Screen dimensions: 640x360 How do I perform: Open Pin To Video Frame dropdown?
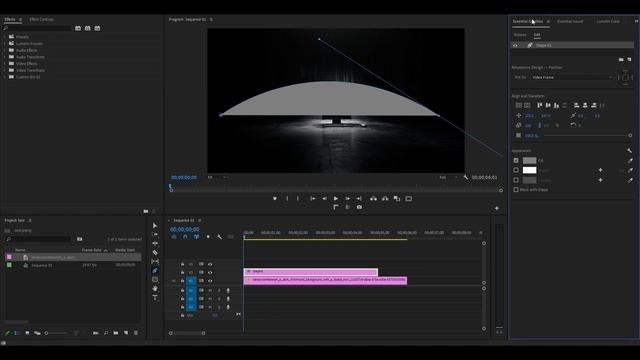572,77
